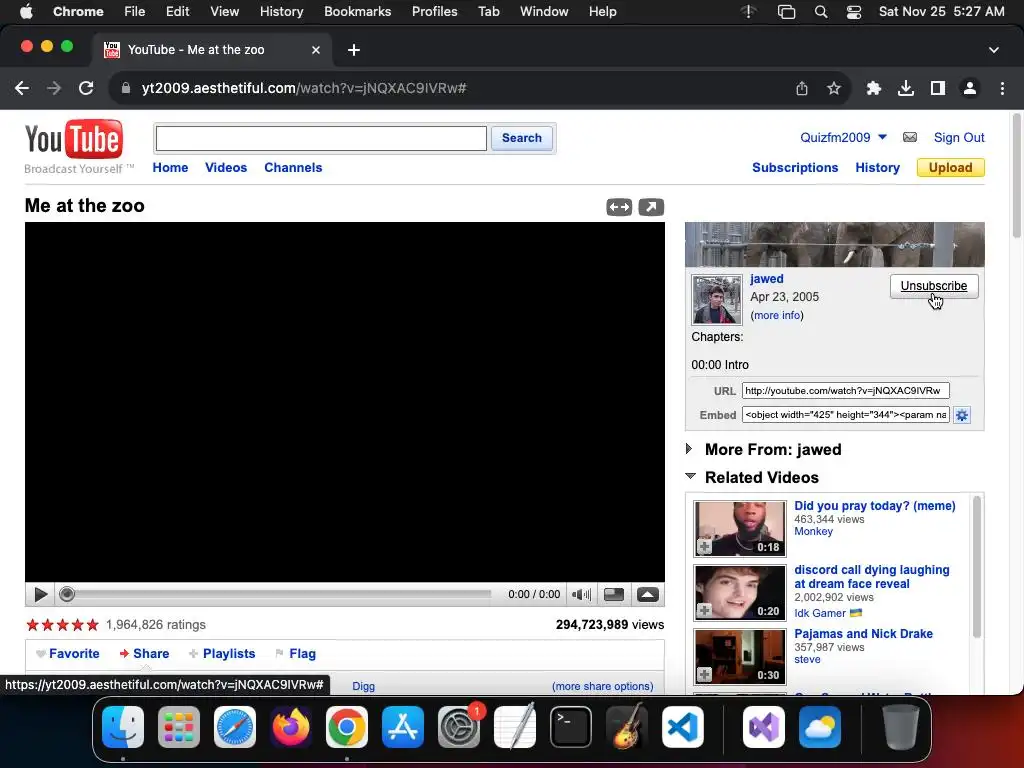Open Did you pray today thumbnail
1024x768 pixels.
(x=740, y=528)
